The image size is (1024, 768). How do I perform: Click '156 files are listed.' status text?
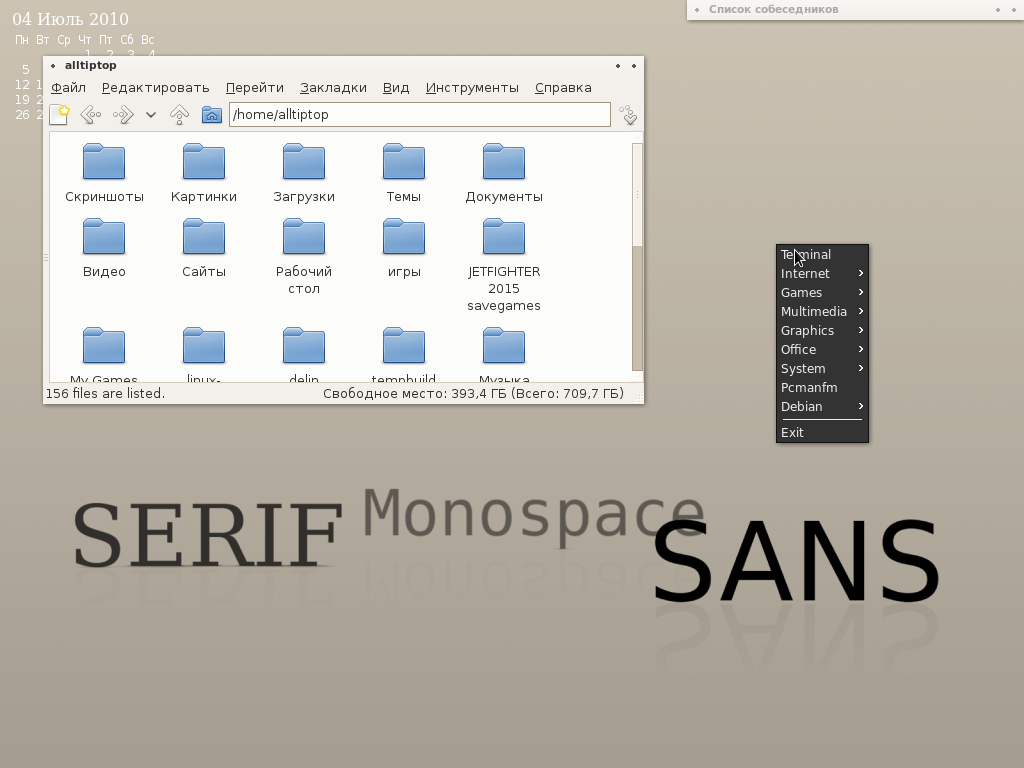click(x=105, y=394)
